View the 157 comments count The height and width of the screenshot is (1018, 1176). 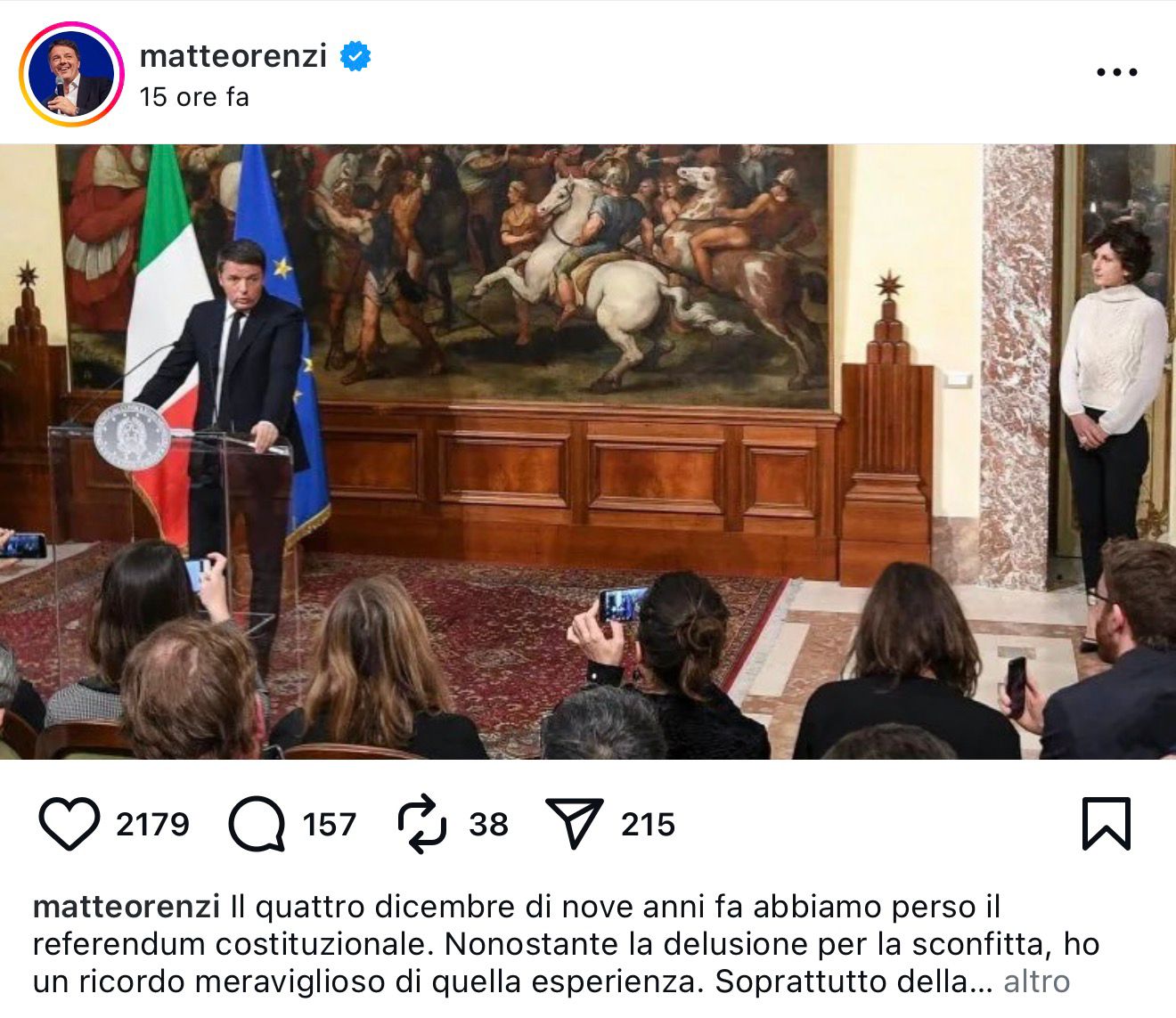coord(329,824)
